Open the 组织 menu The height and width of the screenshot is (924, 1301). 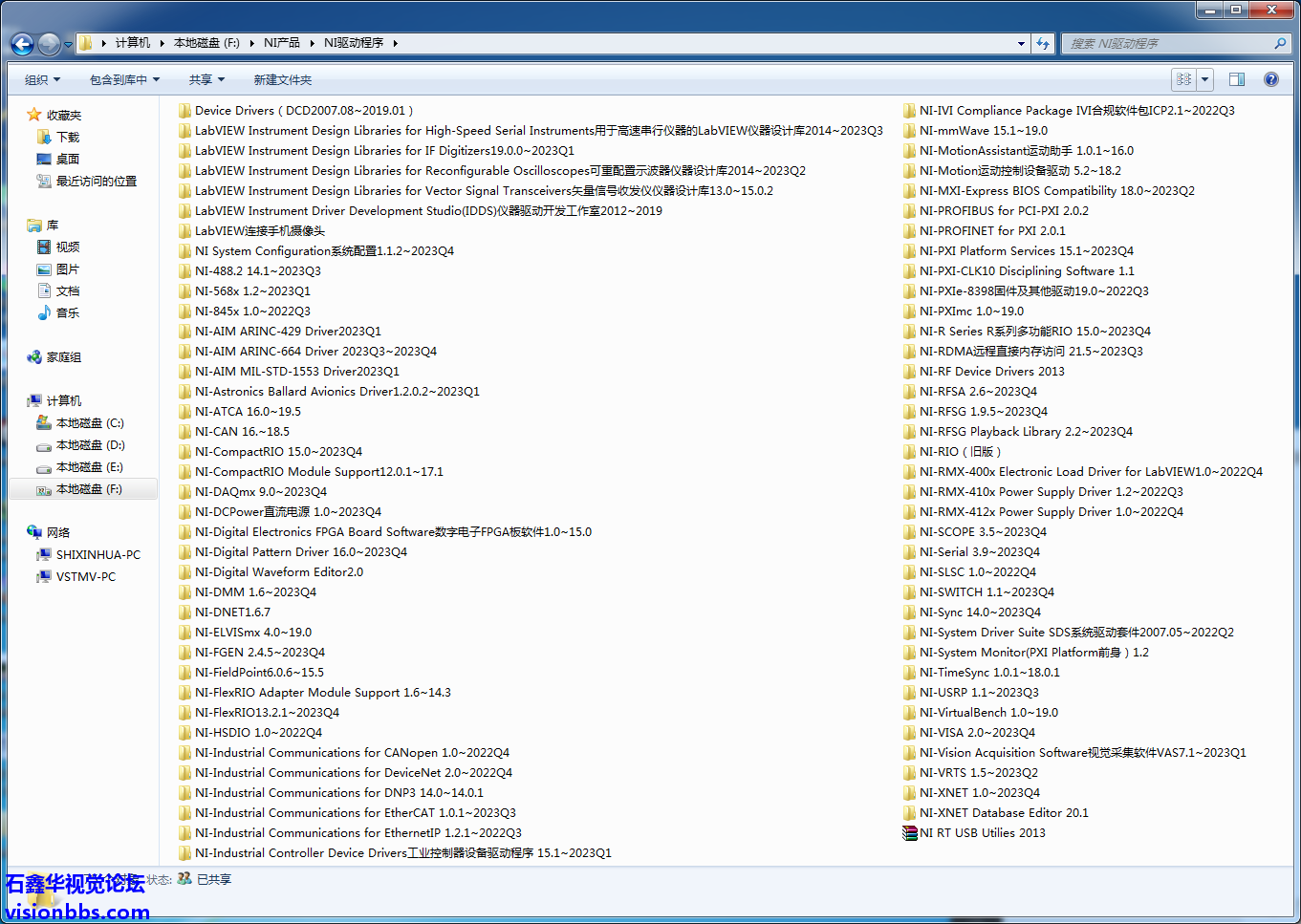(42, 80)
